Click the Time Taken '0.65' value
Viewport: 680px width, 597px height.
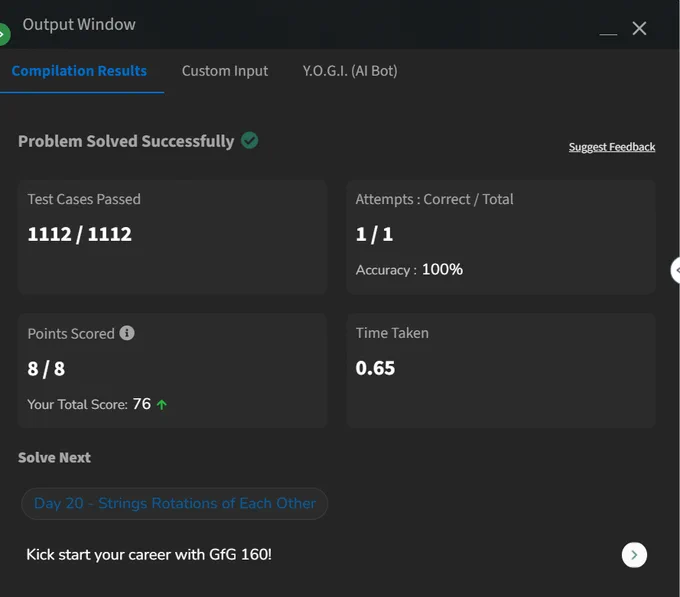[x=375, y=368]
